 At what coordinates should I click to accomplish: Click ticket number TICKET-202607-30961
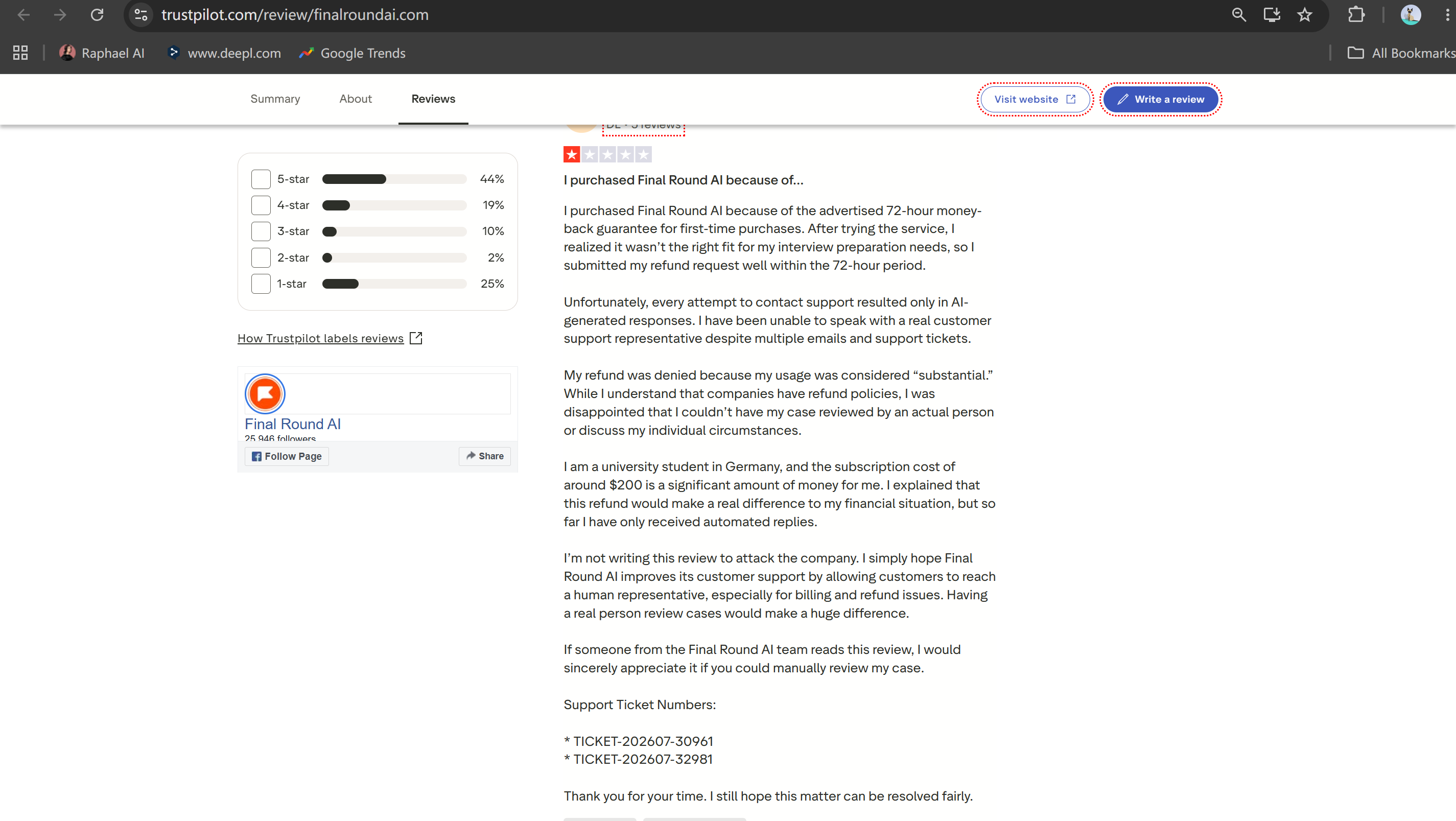pyautogui.click(x=643, y=741)
